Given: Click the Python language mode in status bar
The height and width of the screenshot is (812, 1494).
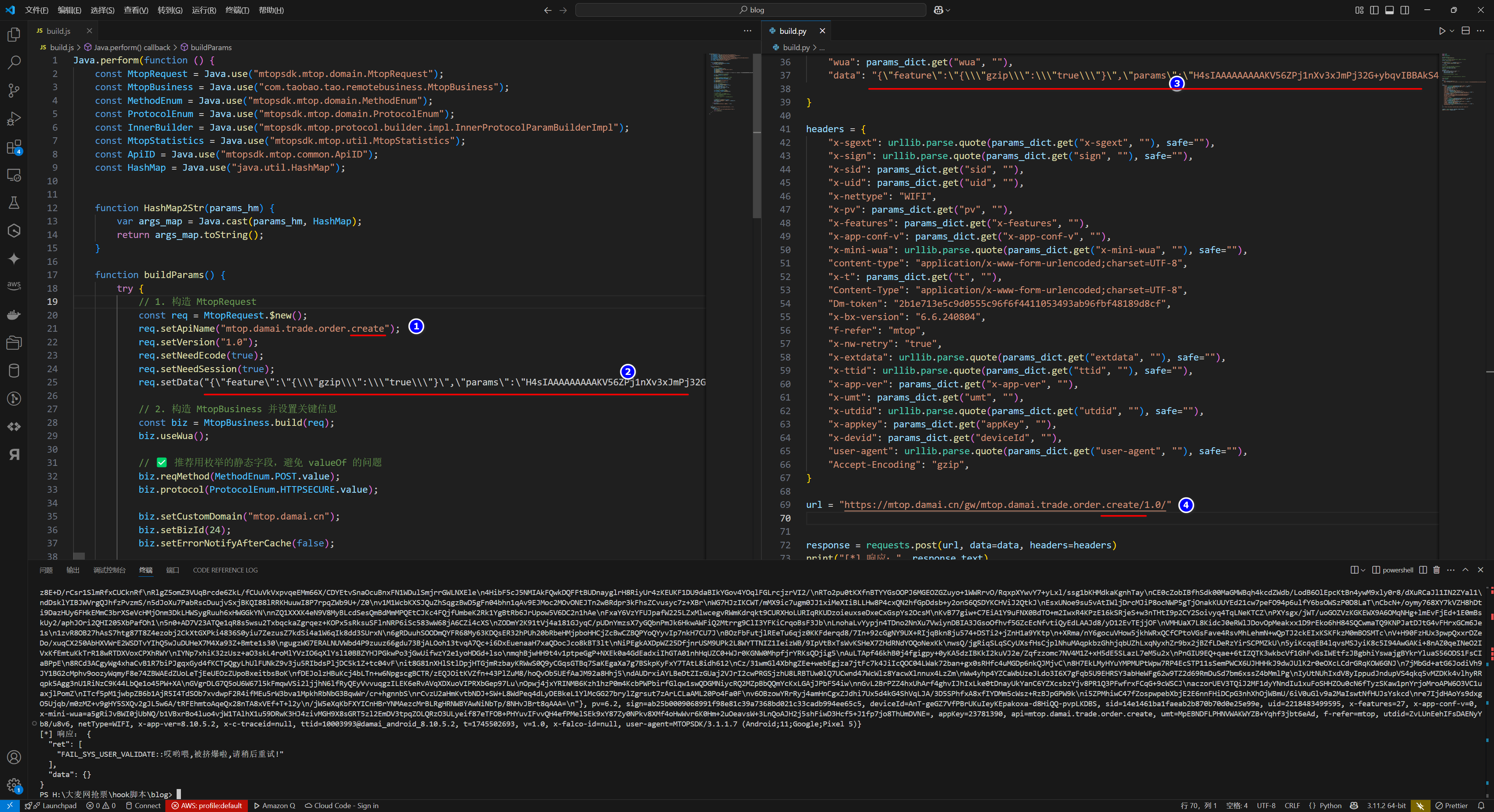Looking at the screenshot, I should [1331, 806].
